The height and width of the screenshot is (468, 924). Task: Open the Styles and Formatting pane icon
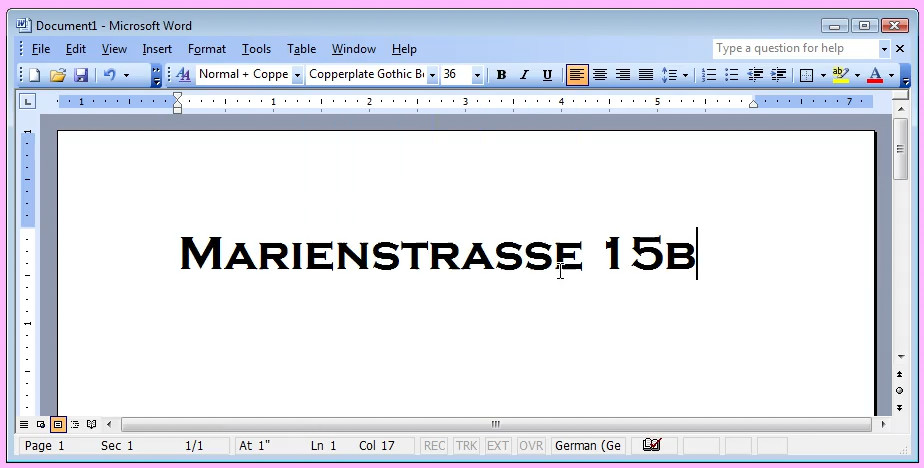click(x=183, y=75)
